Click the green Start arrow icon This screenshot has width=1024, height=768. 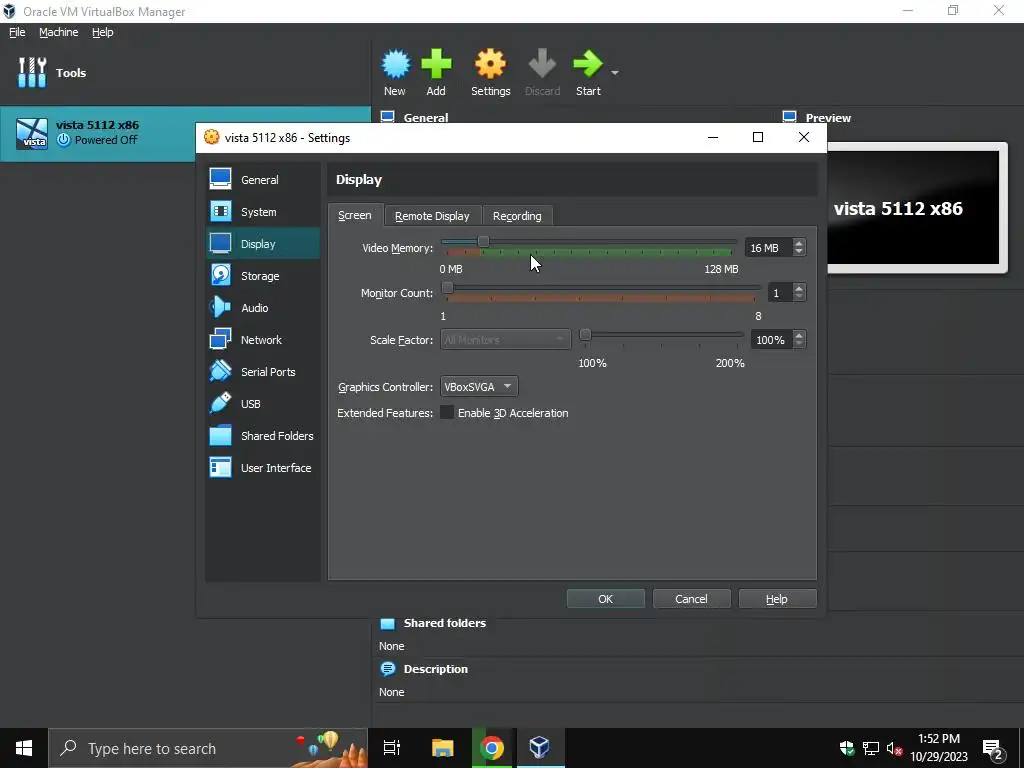pos(588,64)
